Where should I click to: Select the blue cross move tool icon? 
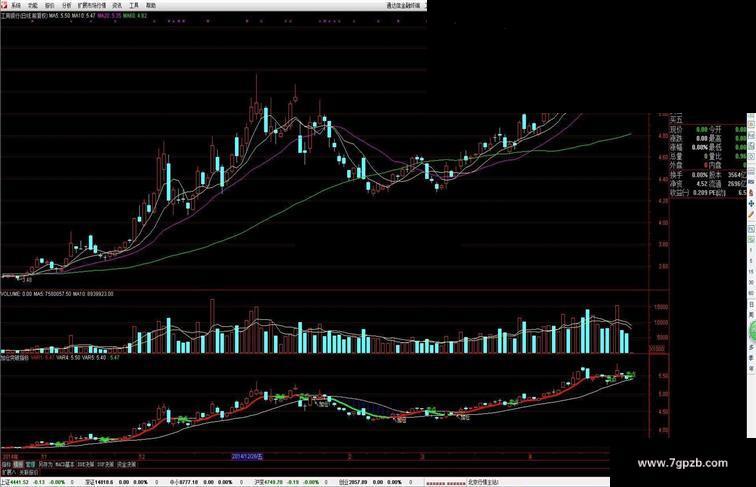click(751, 204)
